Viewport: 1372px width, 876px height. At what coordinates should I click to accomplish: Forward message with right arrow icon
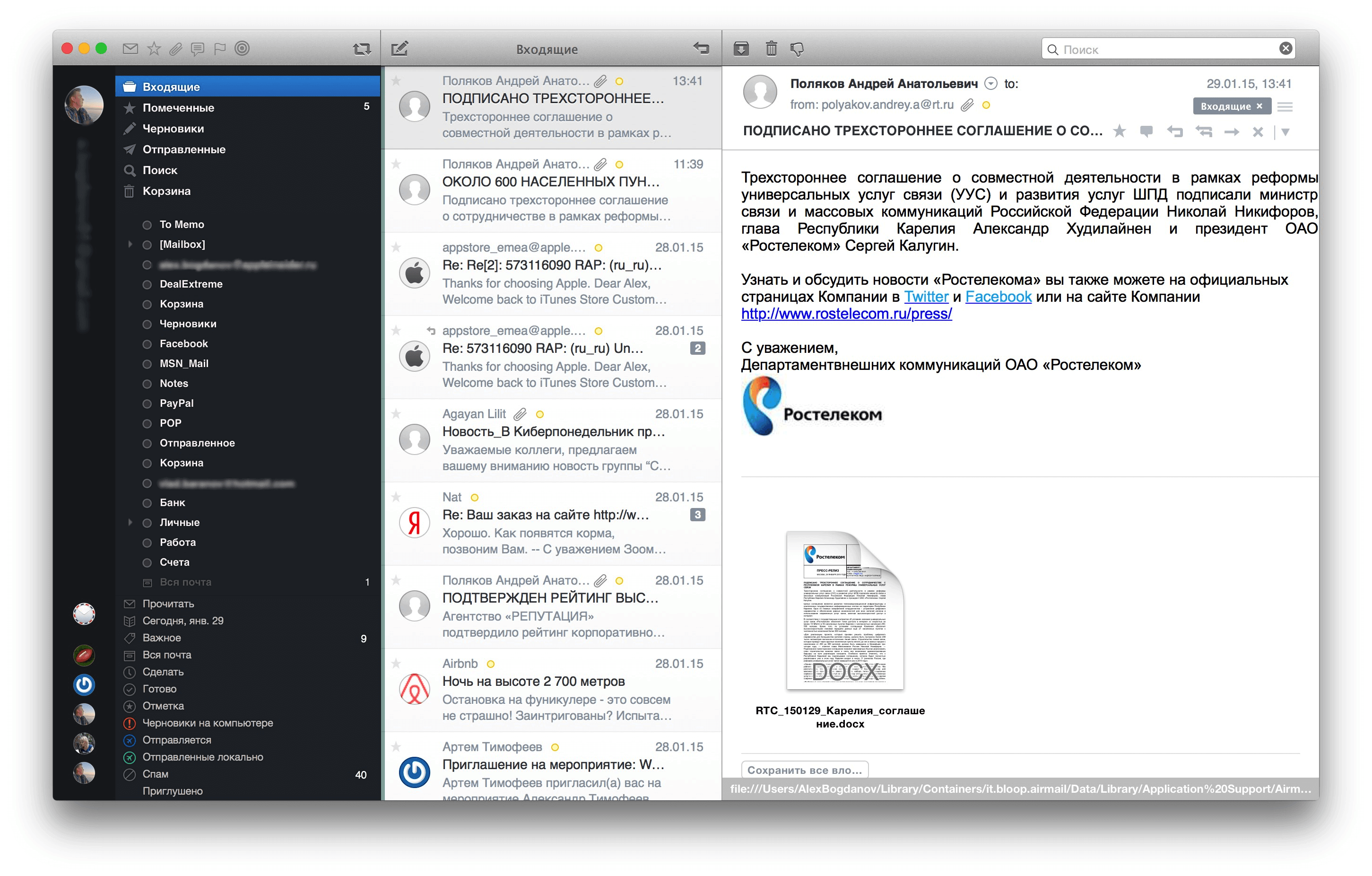pos(1232,132)
